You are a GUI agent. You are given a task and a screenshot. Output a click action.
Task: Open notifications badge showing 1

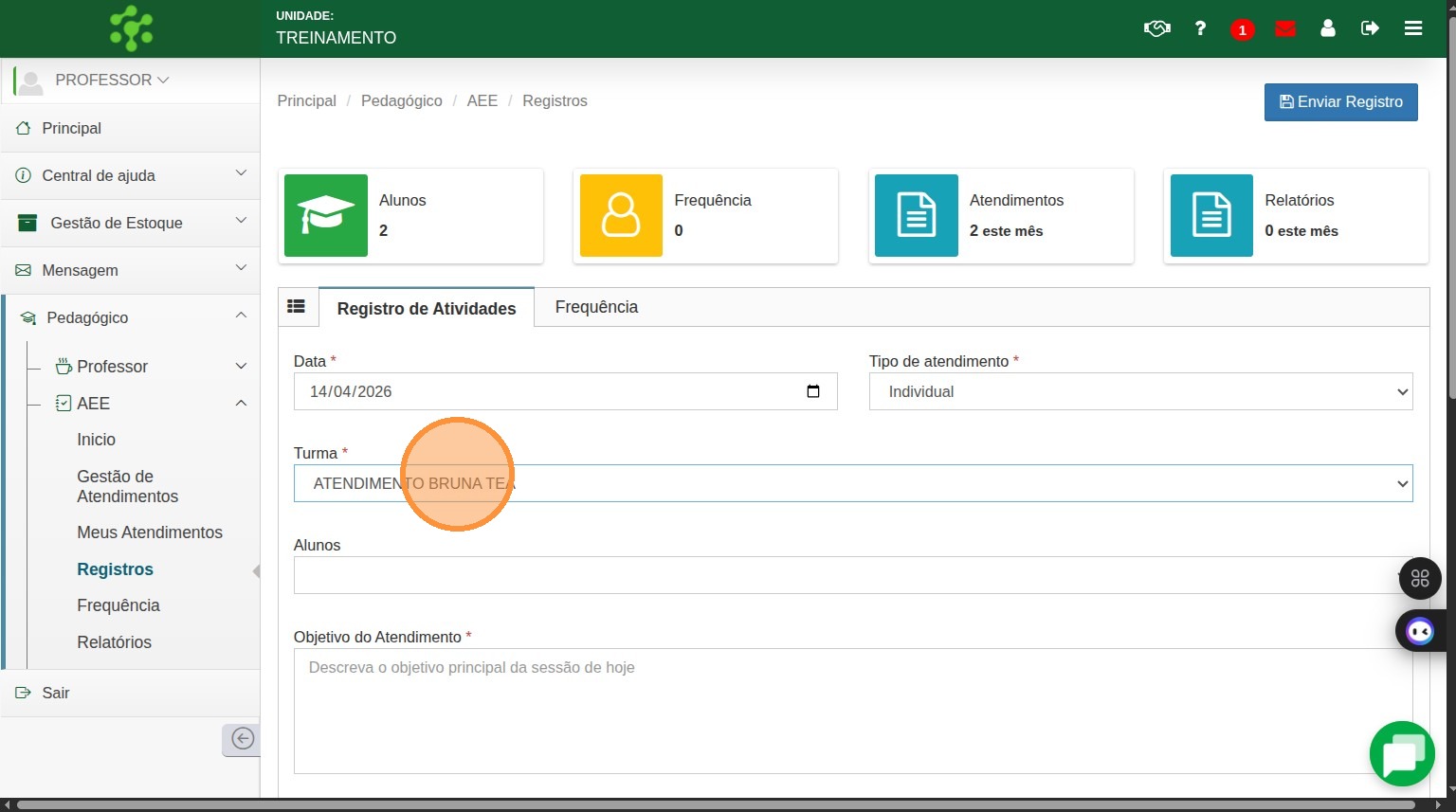coord(1242,29)
